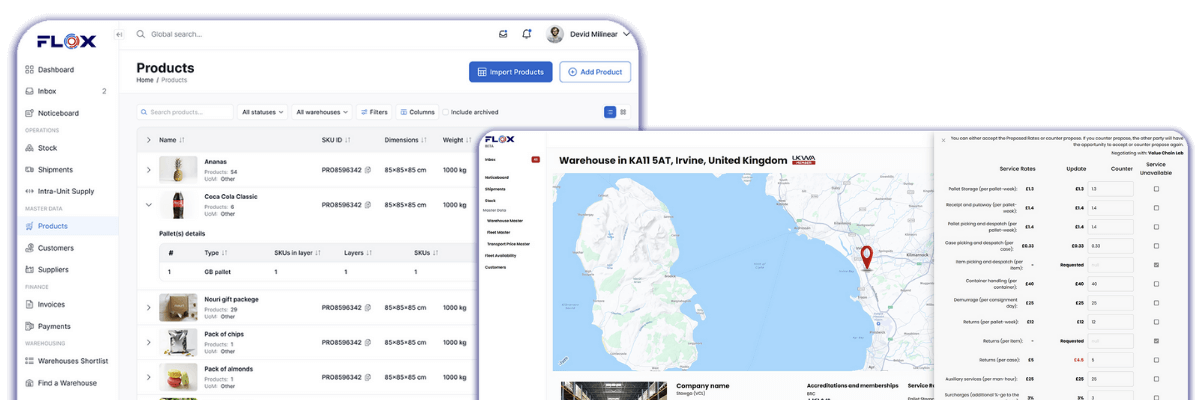Viewport: 1200px width, 400px height.
Task: Mark Receipt and putaway as service unavailable
Action: pos(1156,207)
